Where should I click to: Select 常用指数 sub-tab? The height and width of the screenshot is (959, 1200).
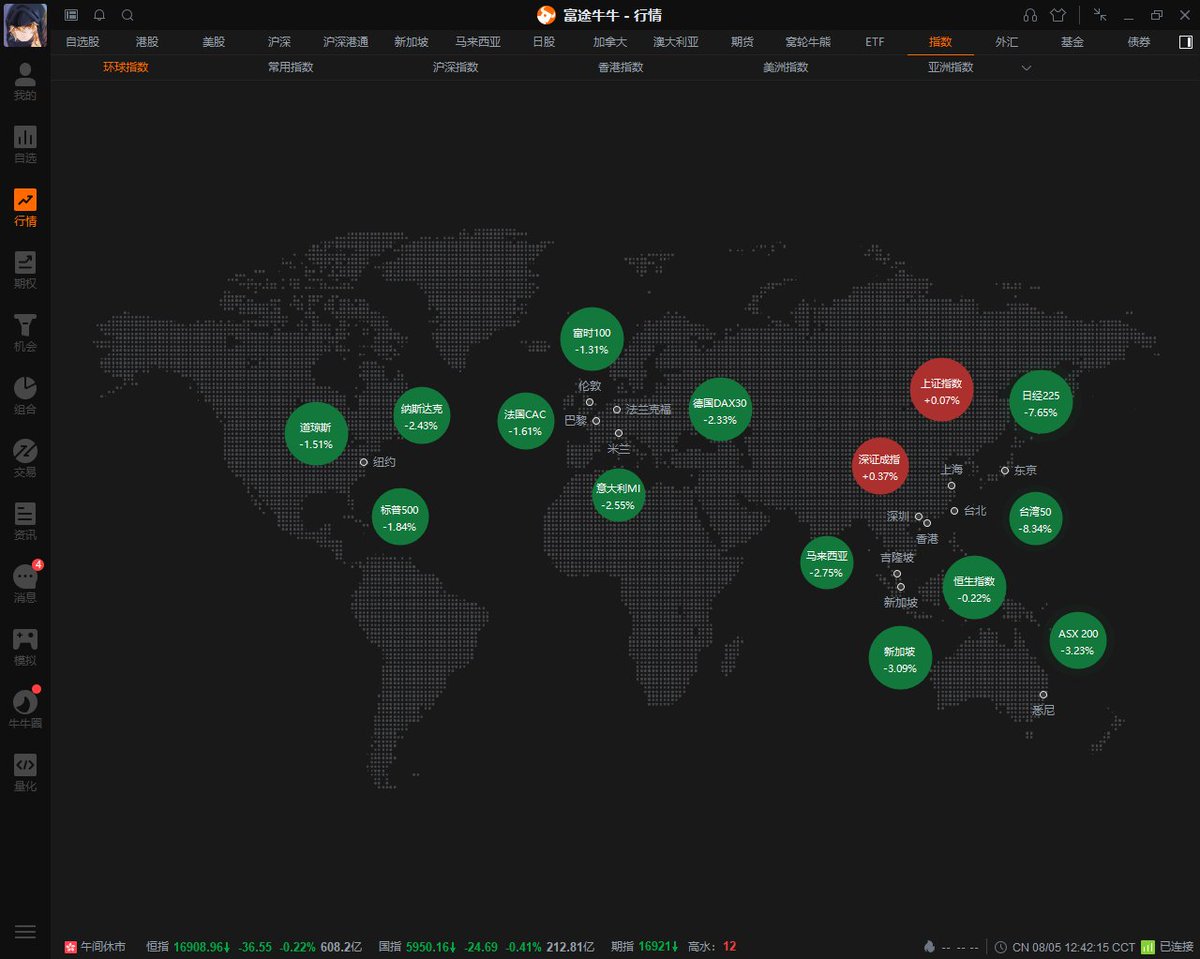pos(290,67)
